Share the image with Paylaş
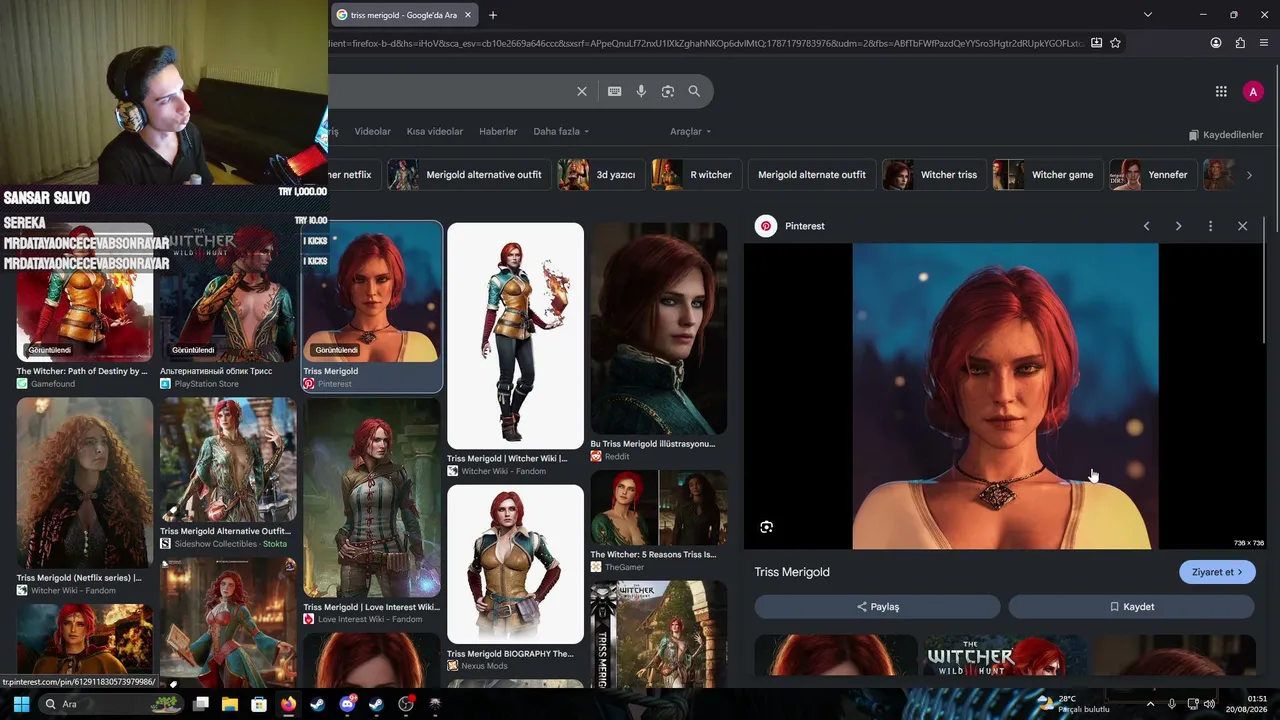This screenshot has height=720, width=1280. [x=877, y=607]
